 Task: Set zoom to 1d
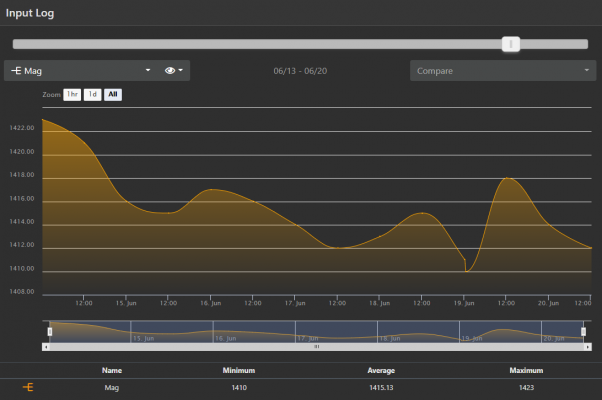[93, 94]
